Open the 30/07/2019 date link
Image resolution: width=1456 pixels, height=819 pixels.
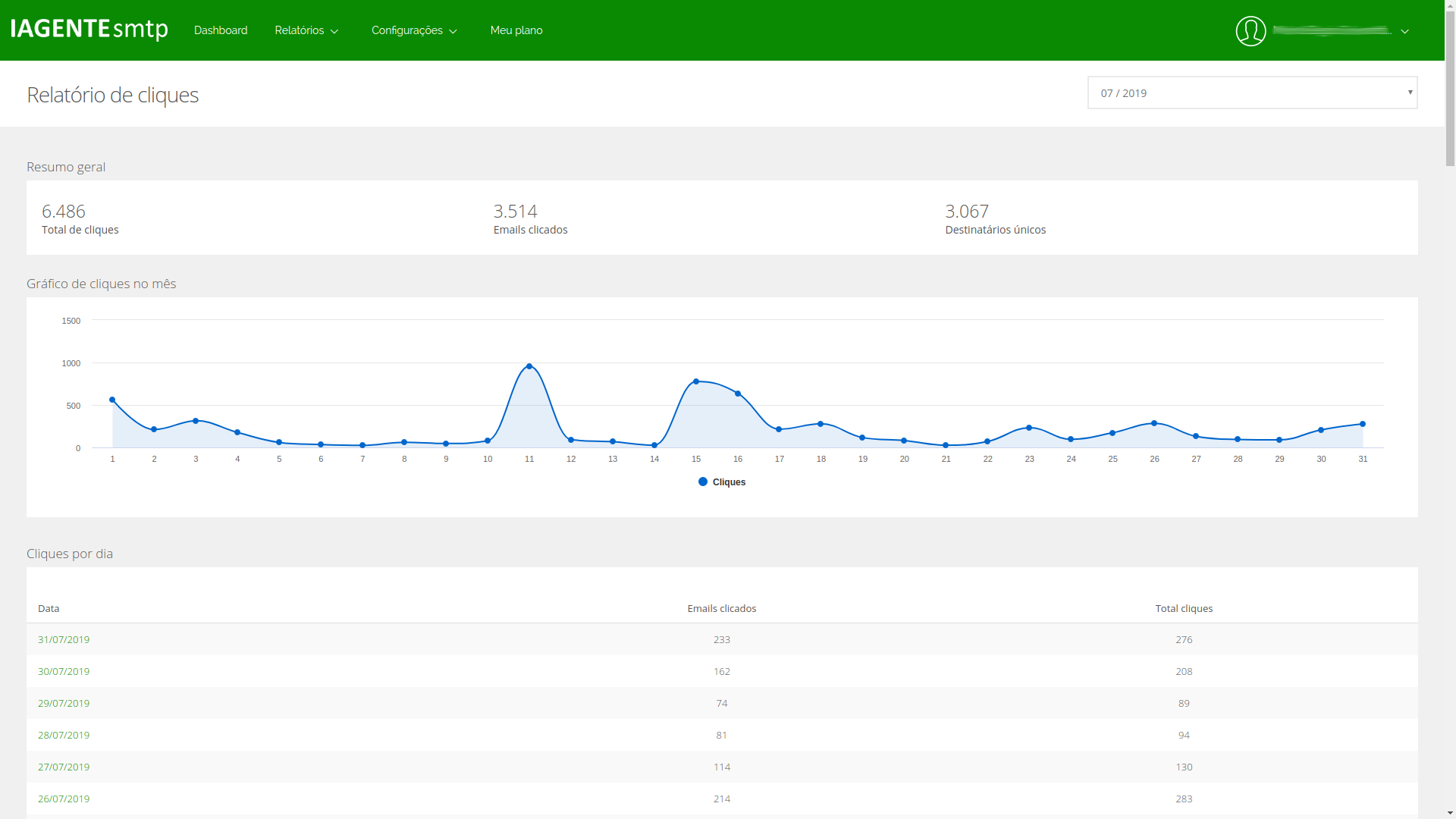click(64, 671)
